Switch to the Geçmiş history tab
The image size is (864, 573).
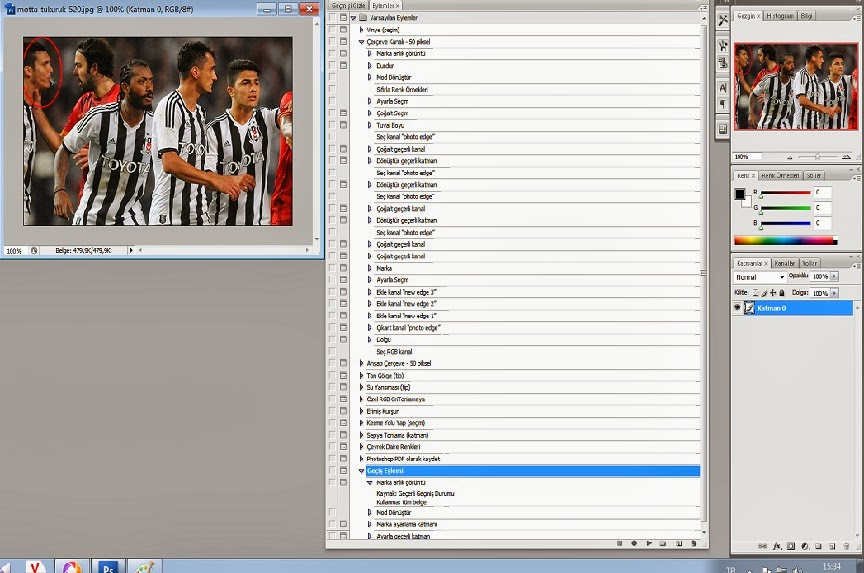348,6
